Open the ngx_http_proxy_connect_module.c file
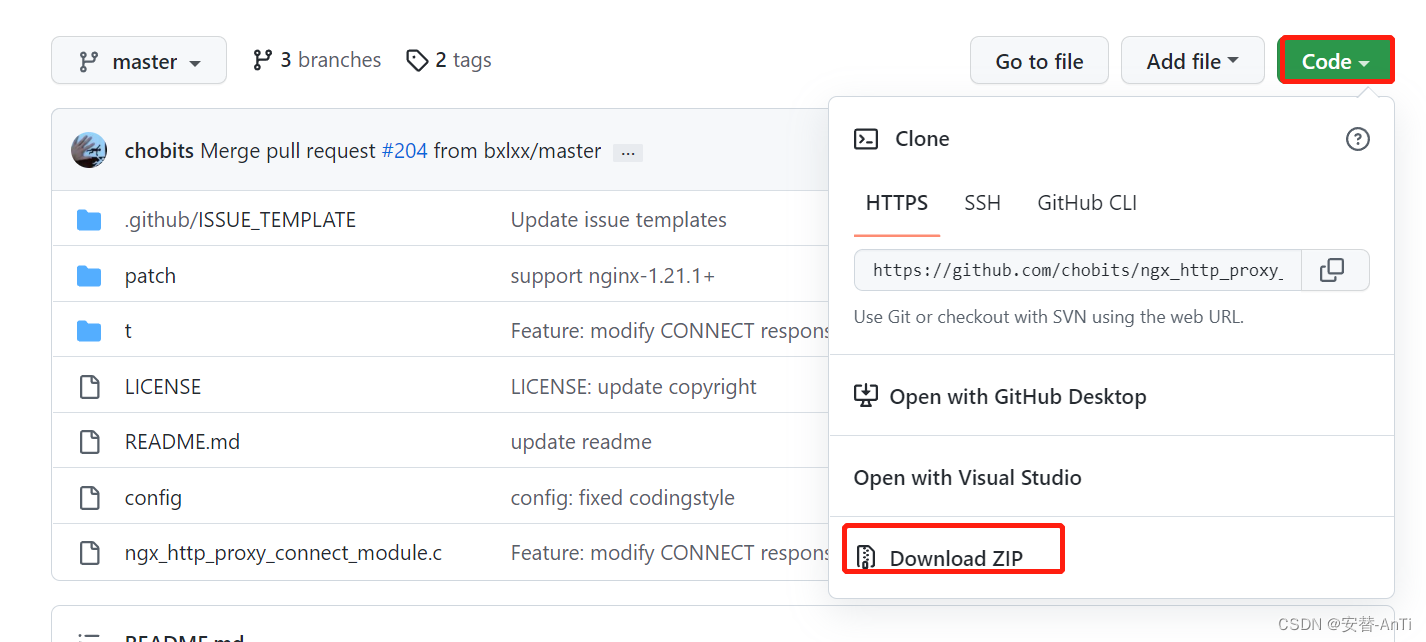This screenshot has width=1426, height=642. [x=283, y=553]
